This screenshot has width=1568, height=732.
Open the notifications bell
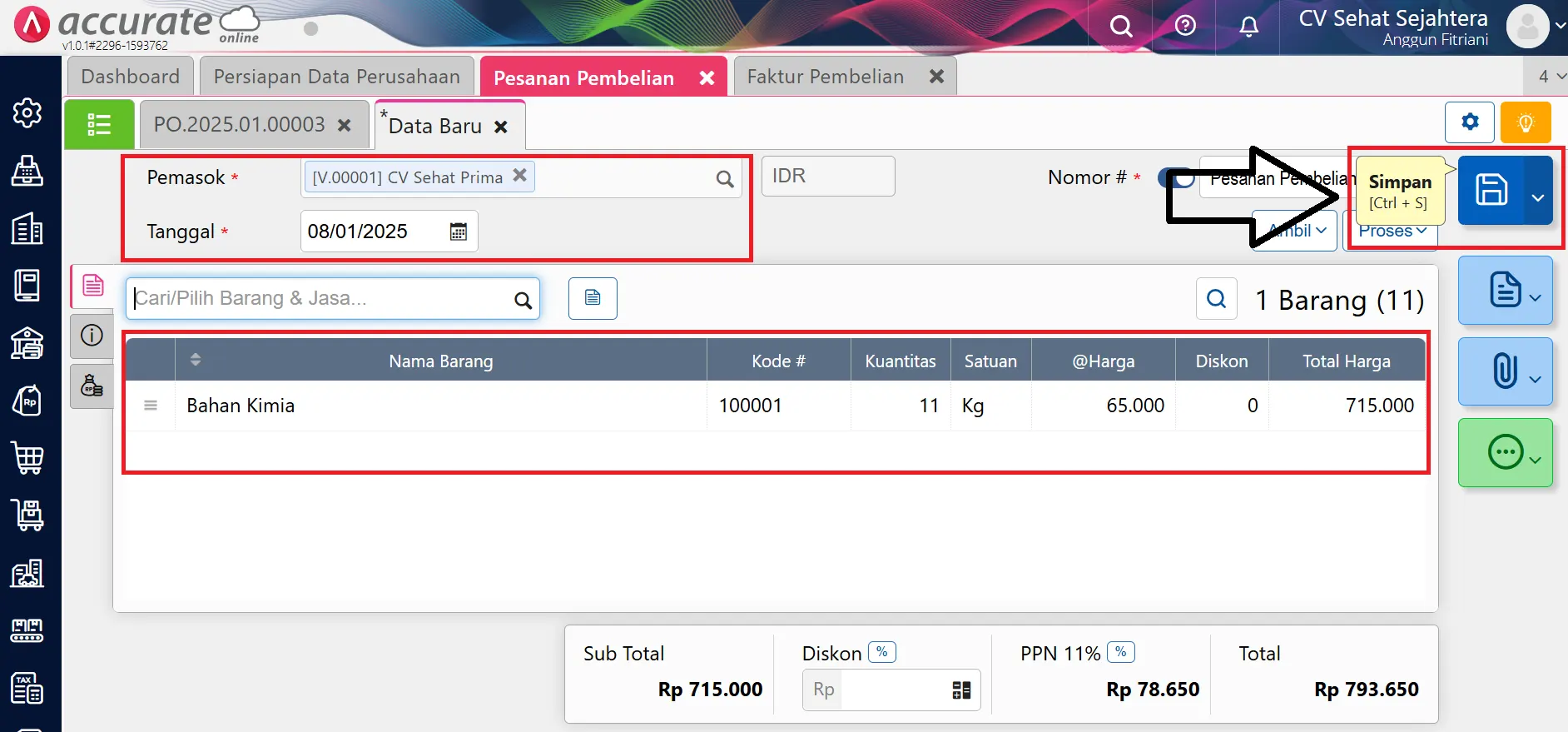tap(1248, 27)
